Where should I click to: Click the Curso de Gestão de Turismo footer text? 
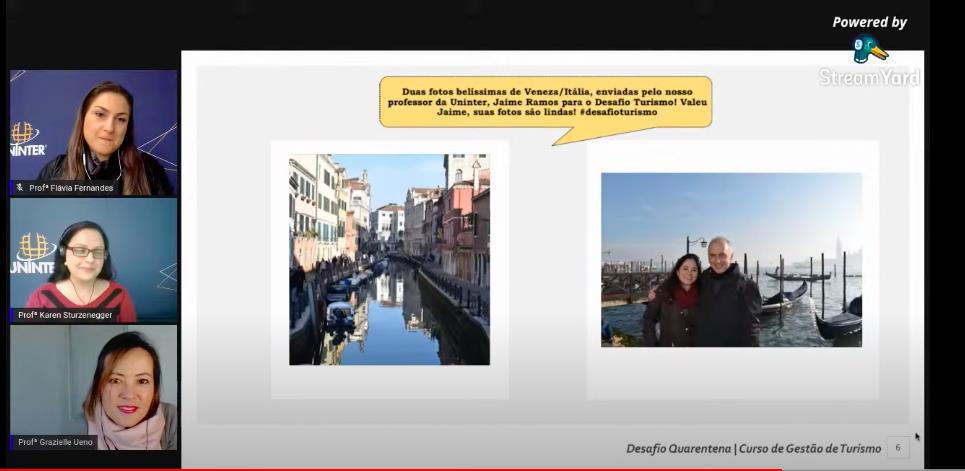tap(811, 449)
